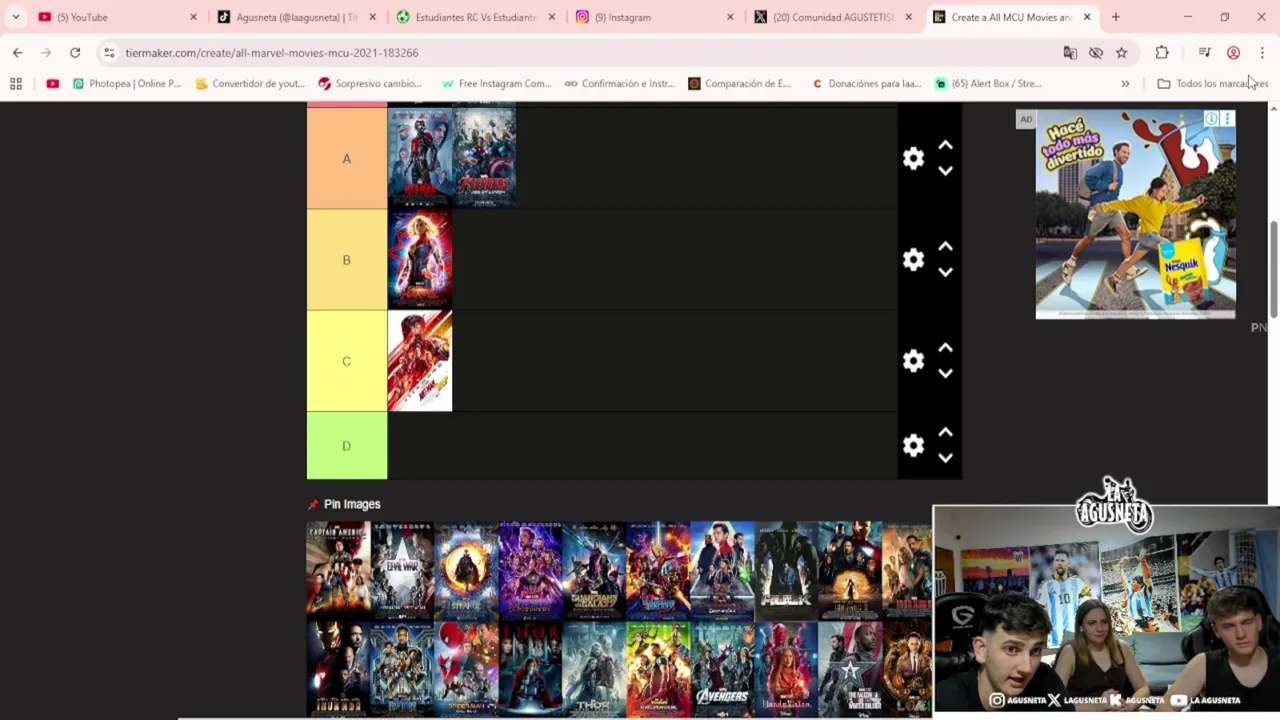
Task: Open the Free Instagram Com... bookmark
Action: coord(496,84)
